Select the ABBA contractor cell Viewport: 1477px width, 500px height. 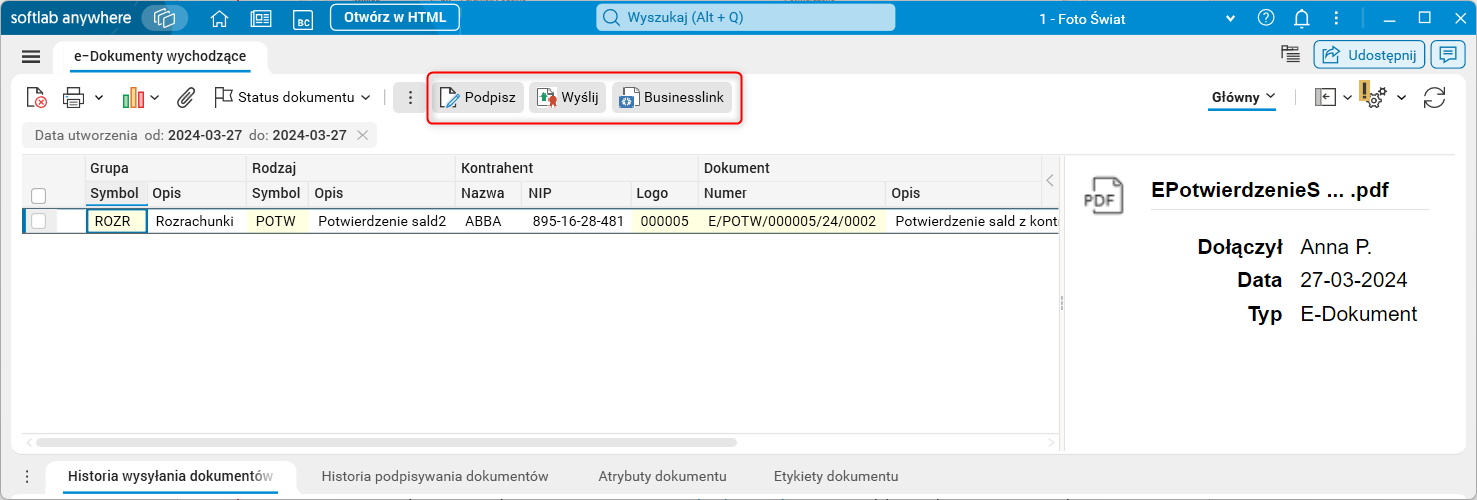(x=490, y=221)
